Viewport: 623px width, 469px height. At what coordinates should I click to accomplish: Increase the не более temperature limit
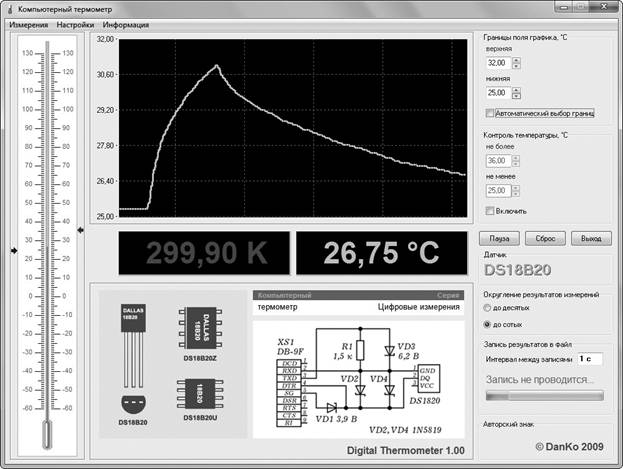click(516, 158)
